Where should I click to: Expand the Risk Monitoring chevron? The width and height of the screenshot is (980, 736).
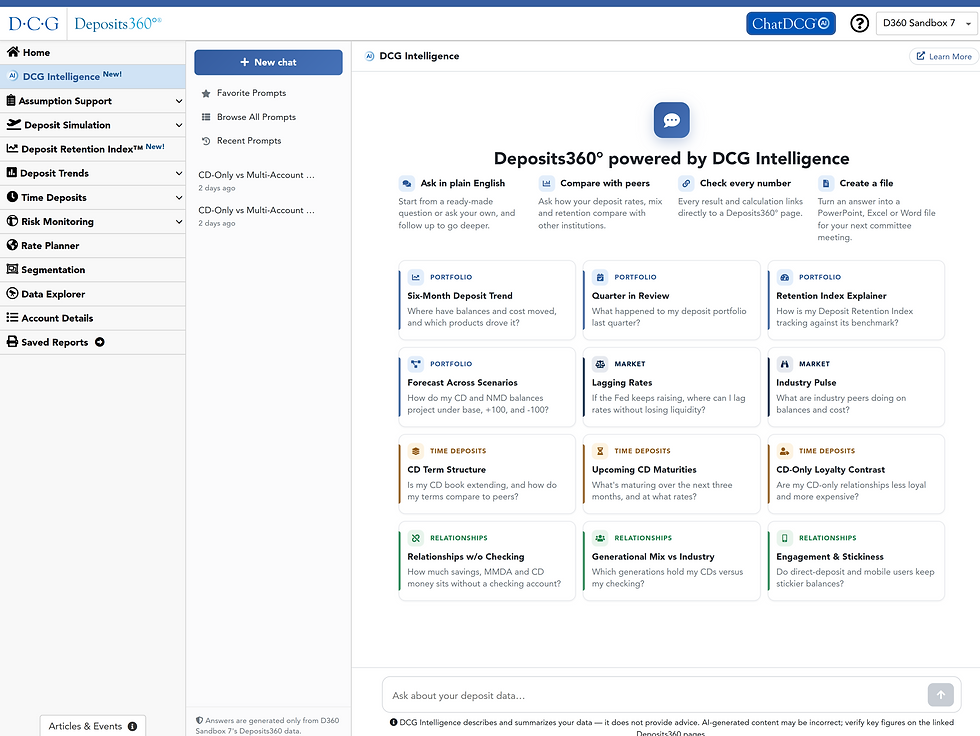coord(179,222)
